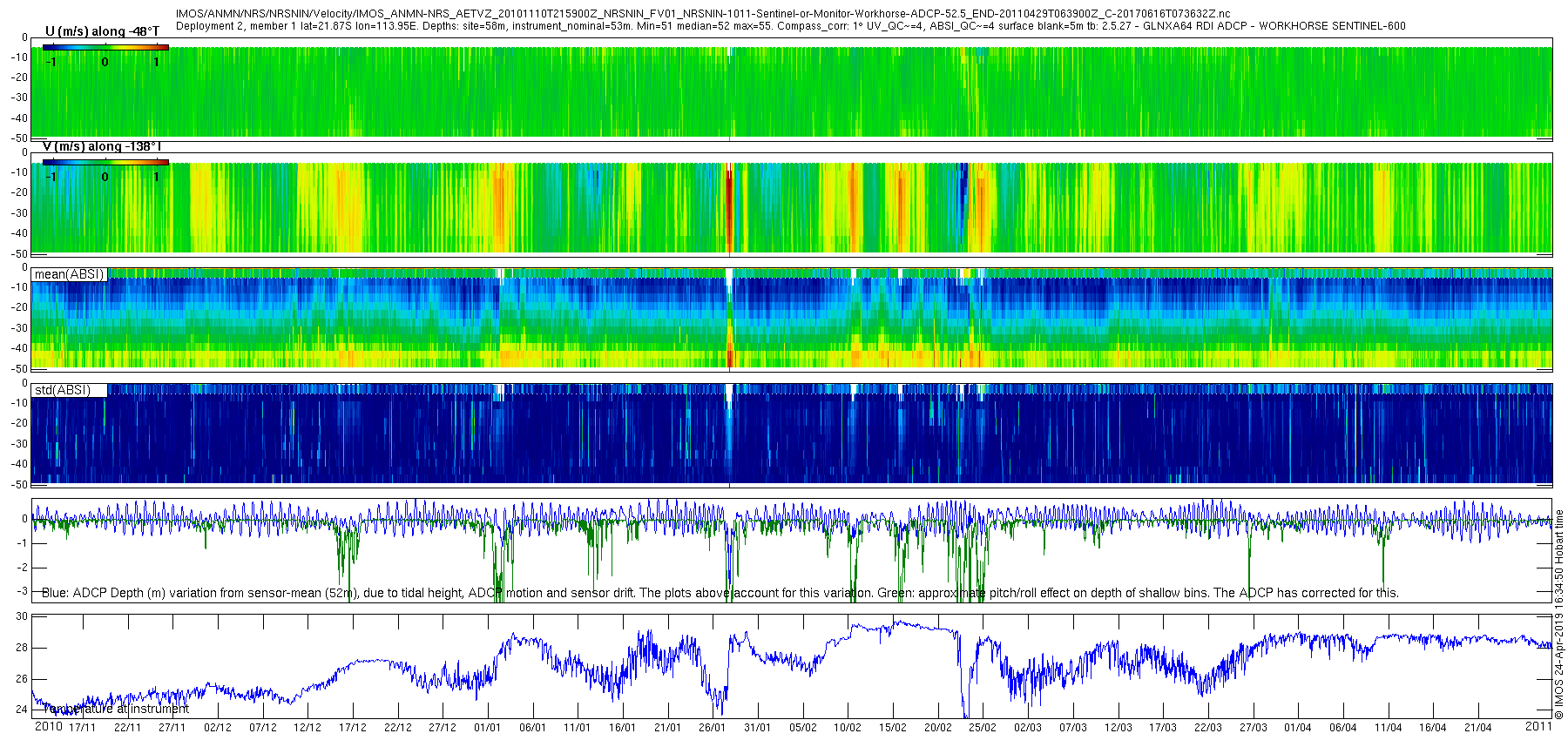Click the 'Temperature at instrument' label
1568x740 pixels.
[x=115, y=709]
